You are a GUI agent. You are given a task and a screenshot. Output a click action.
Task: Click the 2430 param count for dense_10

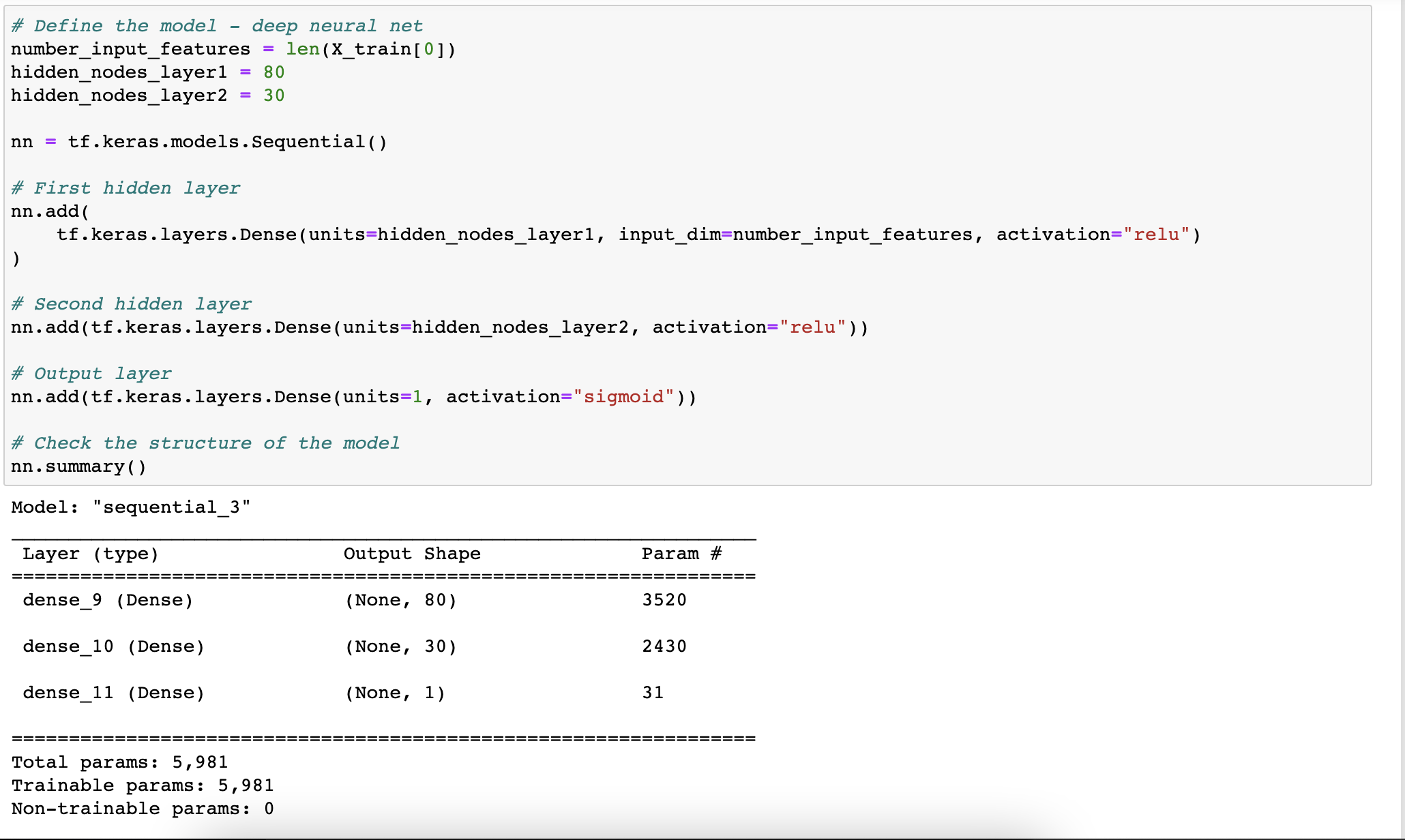click(664, 646)
